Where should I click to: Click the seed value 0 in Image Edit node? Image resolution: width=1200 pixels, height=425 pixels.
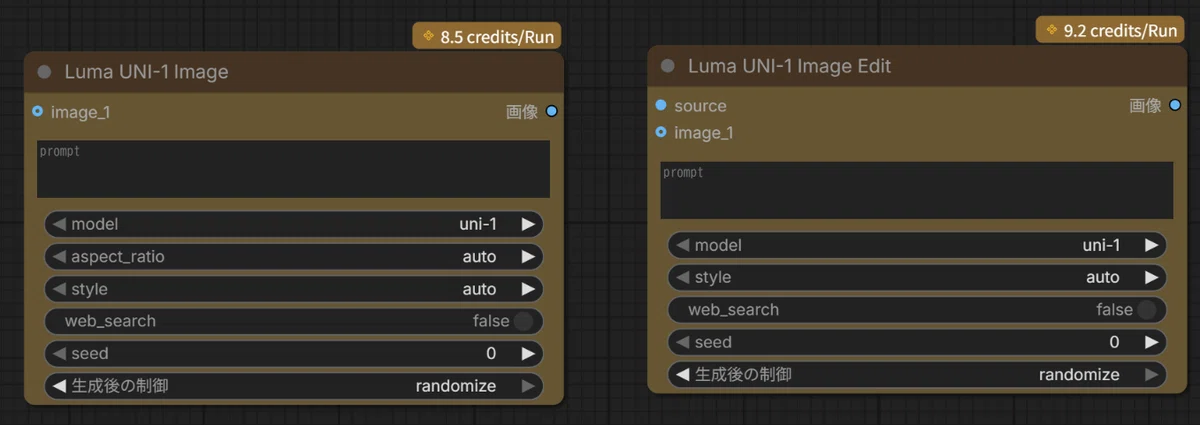point(1114,342)
